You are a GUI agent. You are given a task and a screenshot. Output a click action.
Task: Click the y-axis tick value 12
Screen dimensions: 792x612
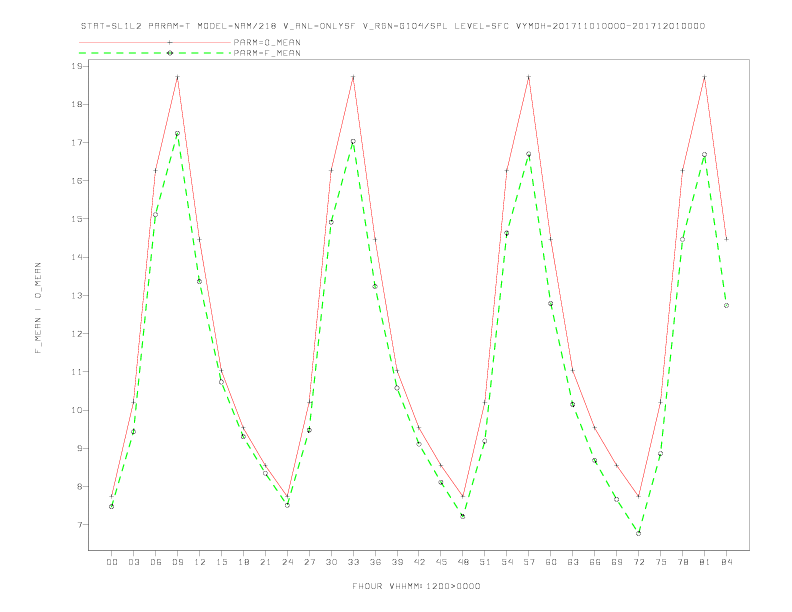tap(77, 334)
